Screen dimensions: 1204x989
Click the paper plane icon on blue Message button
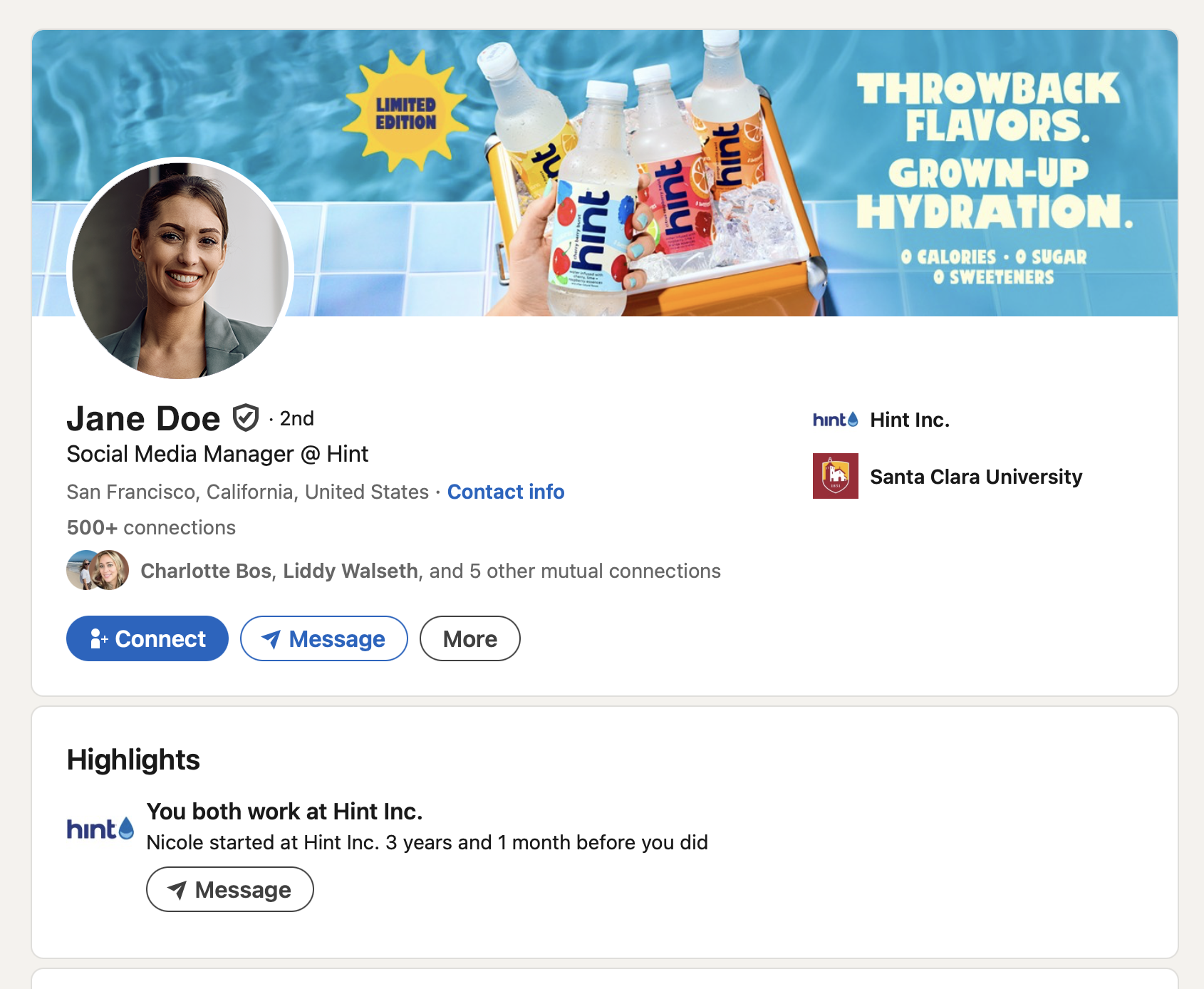coord(271,639)
